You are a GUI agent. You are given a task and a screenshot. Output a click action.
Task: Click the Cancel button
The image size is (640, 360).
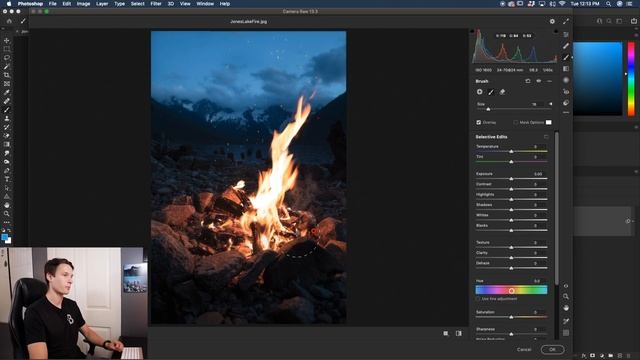(524, 349)
